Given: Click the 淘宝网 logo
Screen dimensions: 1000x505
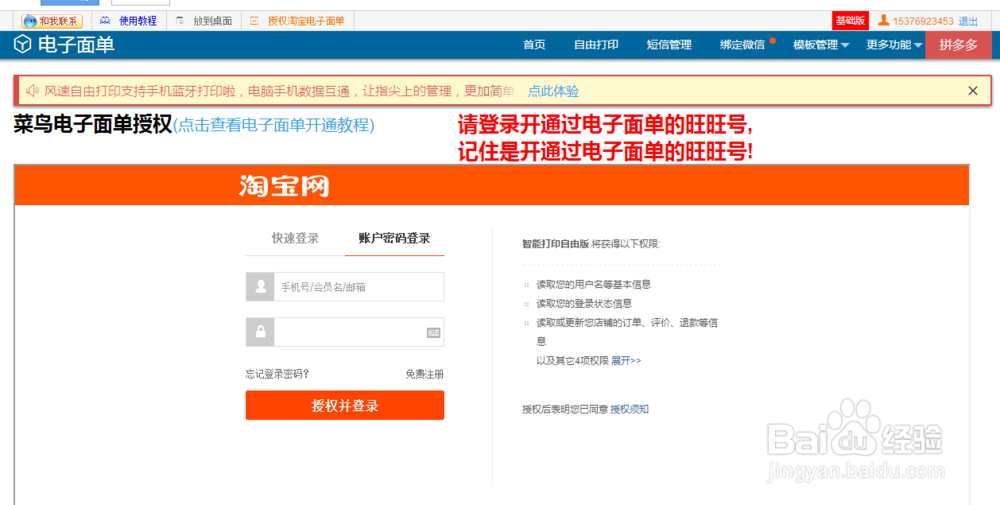Looking at the screenshot, I should (x=284, y=186).
